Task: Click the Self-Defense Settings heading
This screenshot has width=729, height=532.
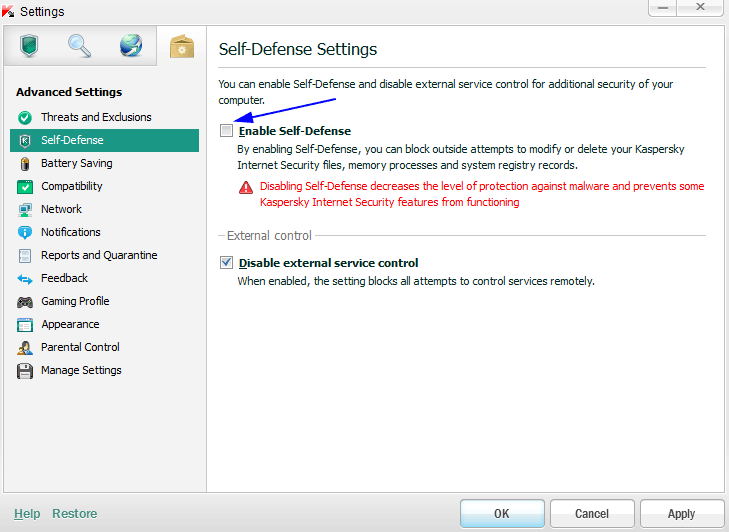Action: [298, 49]
